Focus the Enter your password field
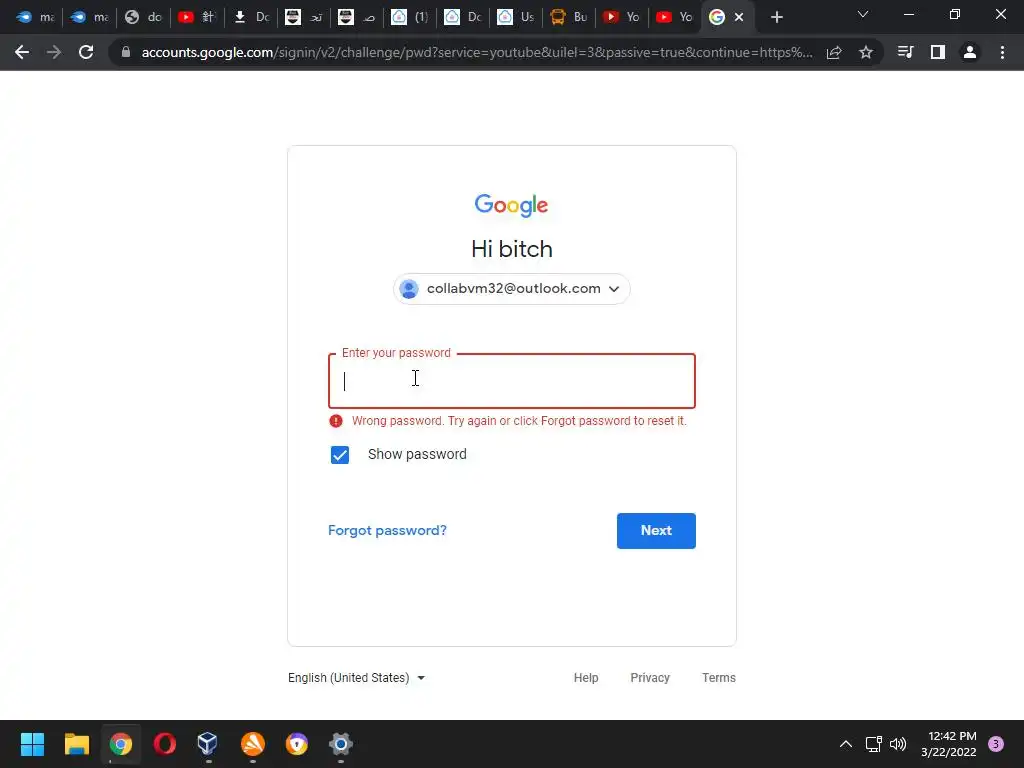 511,381
